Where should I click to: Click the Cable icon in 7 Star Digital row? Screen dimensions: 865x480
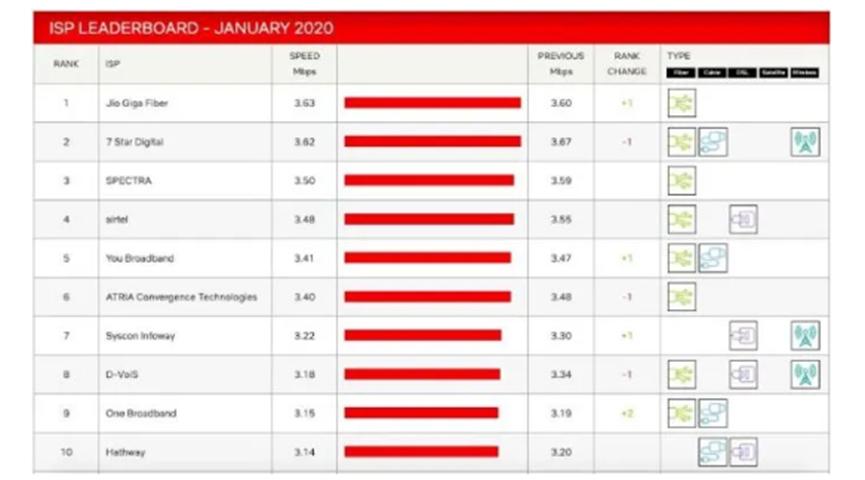click(x=713, y=142)
